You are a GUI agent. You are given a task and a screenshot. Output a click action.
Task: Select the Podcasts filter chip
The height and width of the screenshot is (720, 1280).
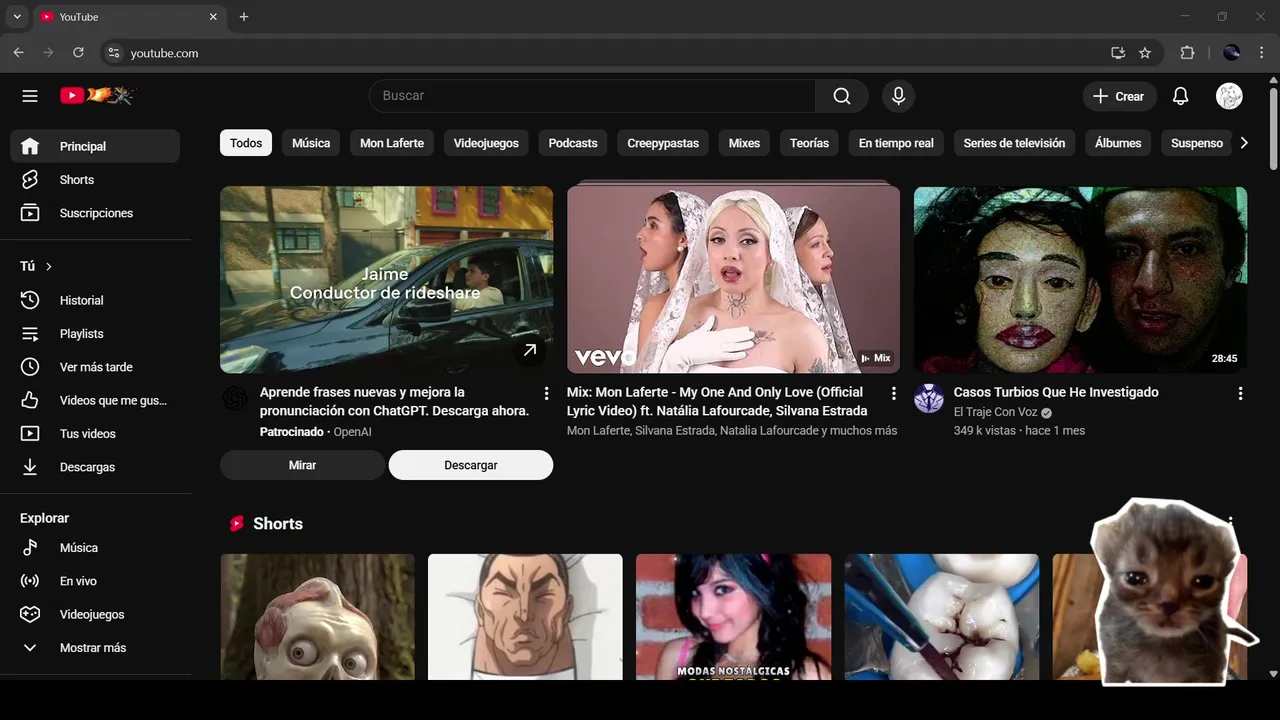[573, 143]
